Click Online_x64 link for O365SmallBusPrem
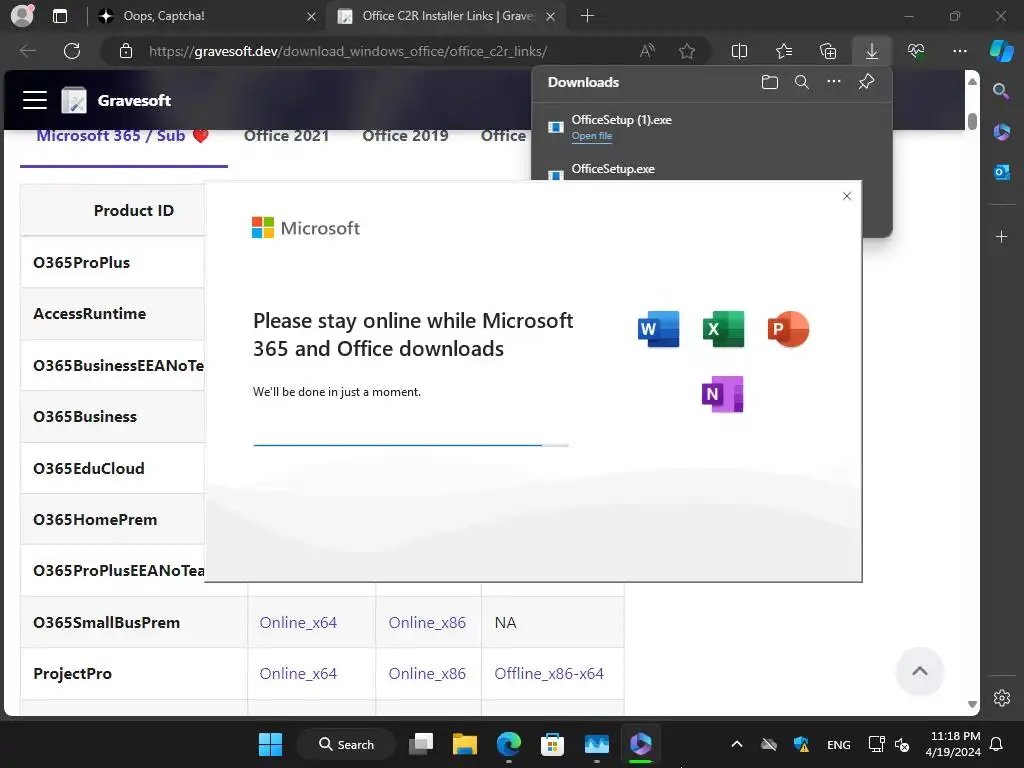Image resolution: width=1024 pixels, height=768 pixels. click(x=298, y=622)
